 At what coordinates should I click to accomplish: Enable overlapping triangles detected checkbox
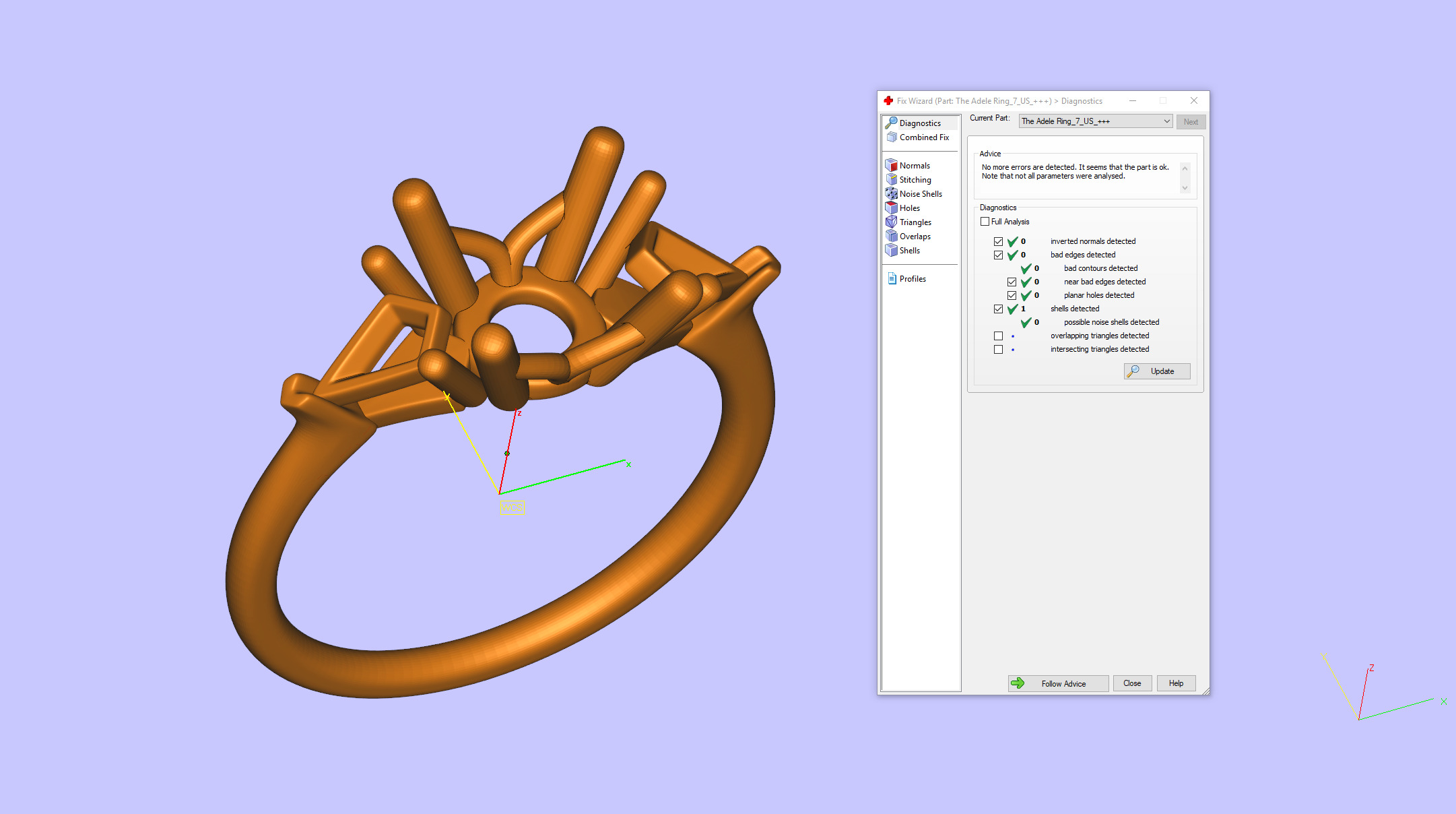998,336
